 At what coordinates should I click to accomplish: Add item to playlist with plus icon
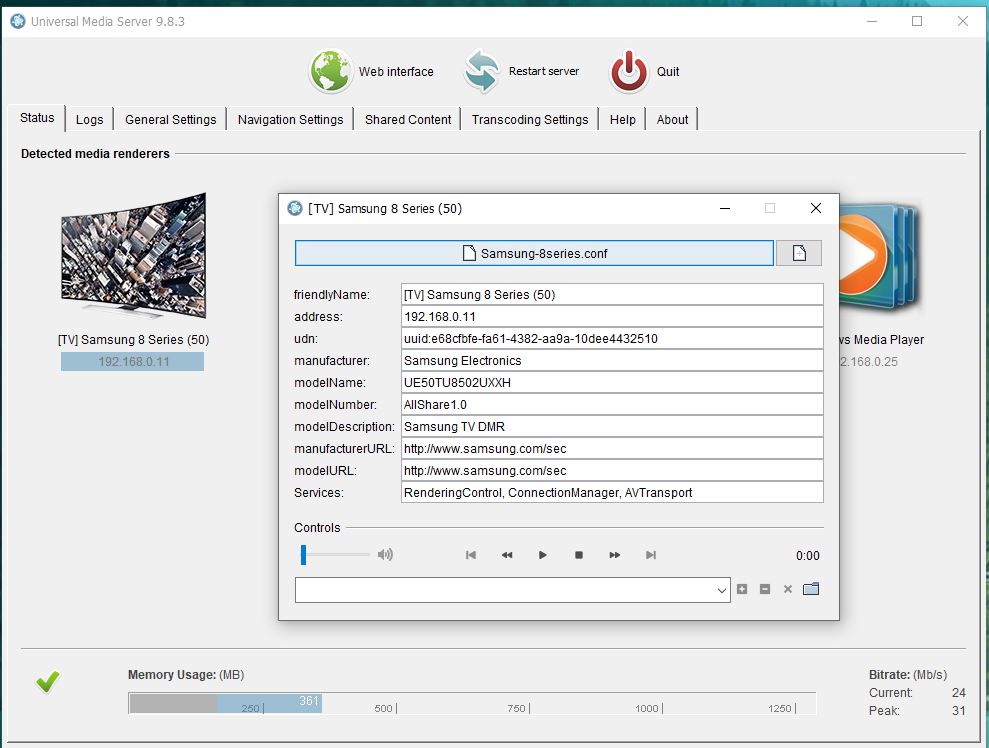[742, 589]
